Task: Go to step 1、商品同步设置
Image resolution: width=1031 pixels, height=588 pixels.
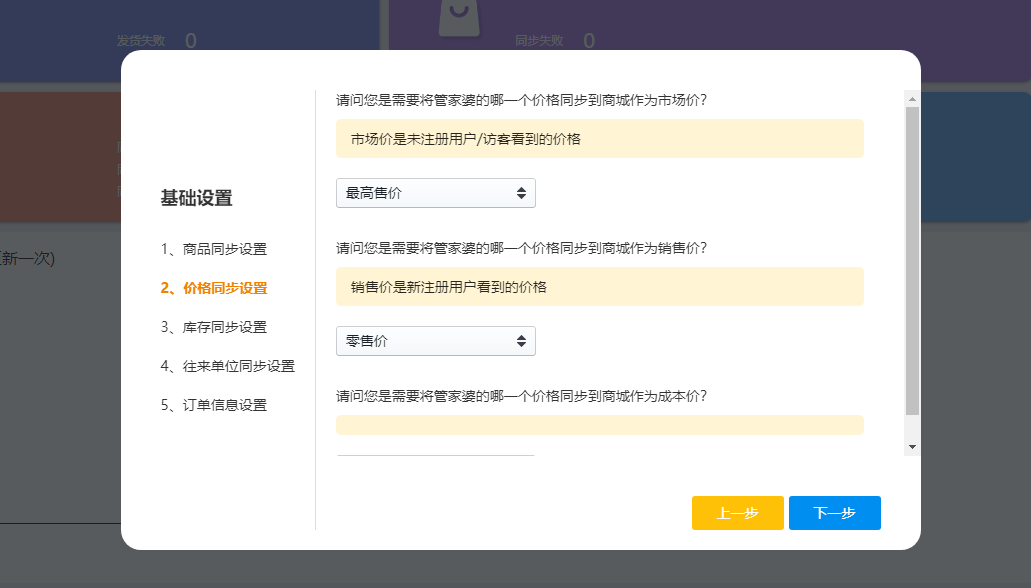Action: click(214, 249)
